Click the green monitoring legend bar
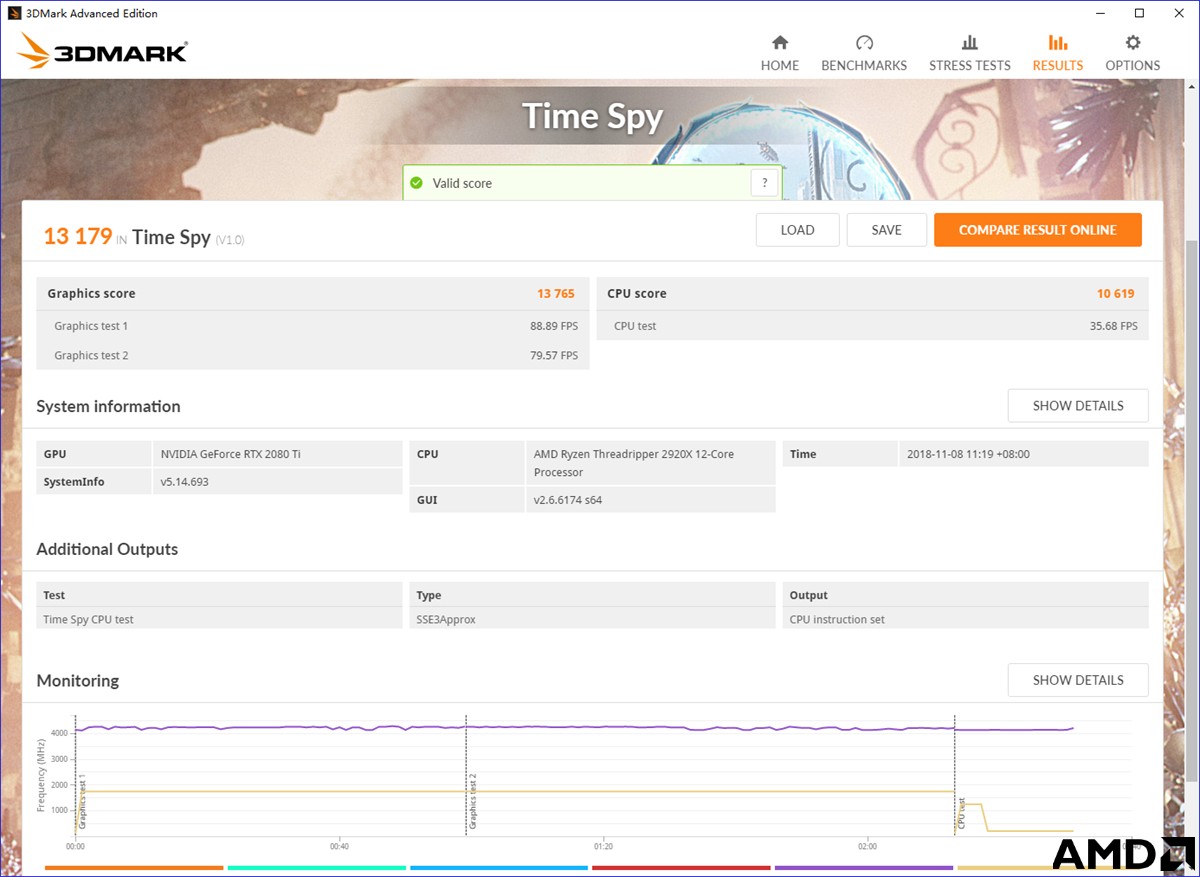This screenshot has height=877, width=1200. [317, 868]
